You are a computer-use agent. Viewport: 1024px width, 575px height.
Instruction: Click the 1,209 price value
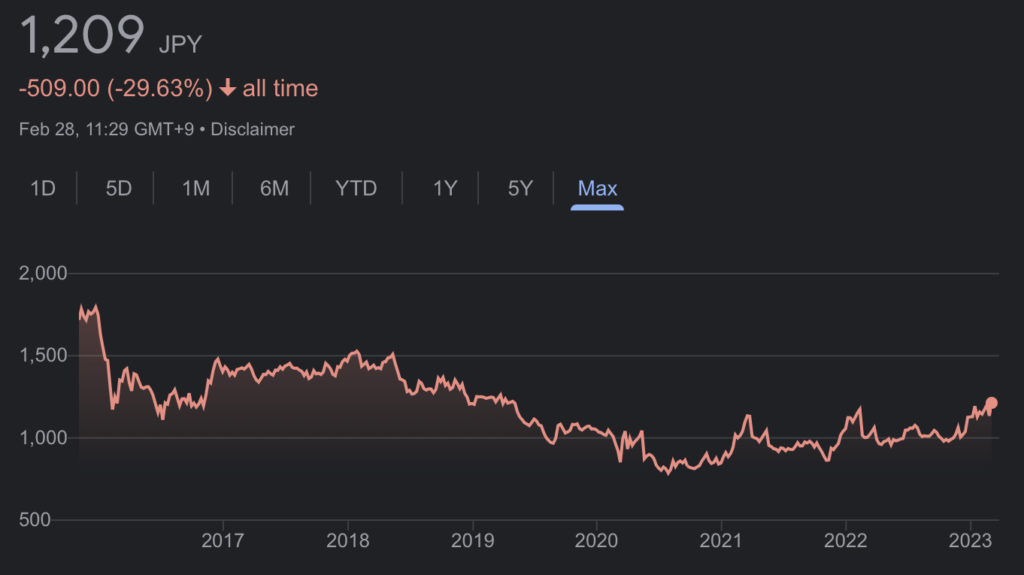click(x=83, y=36)
